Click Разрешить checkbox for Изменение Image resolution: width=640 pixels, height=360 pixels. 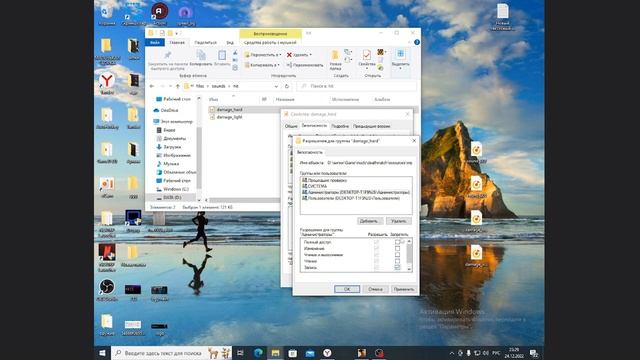click(376, 248)
